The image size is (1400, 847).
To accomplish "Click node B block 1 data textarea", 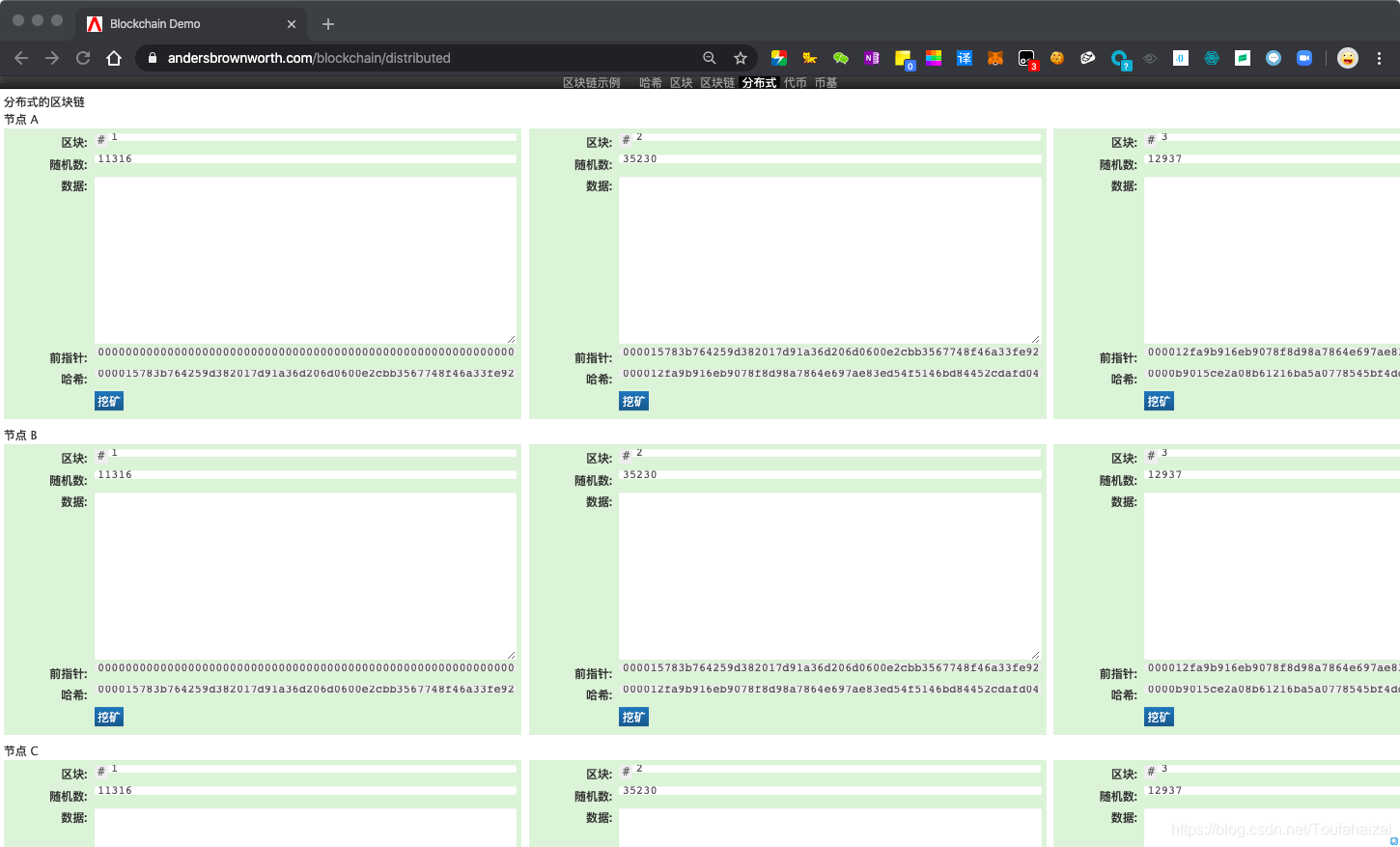I will click(305, 577).
